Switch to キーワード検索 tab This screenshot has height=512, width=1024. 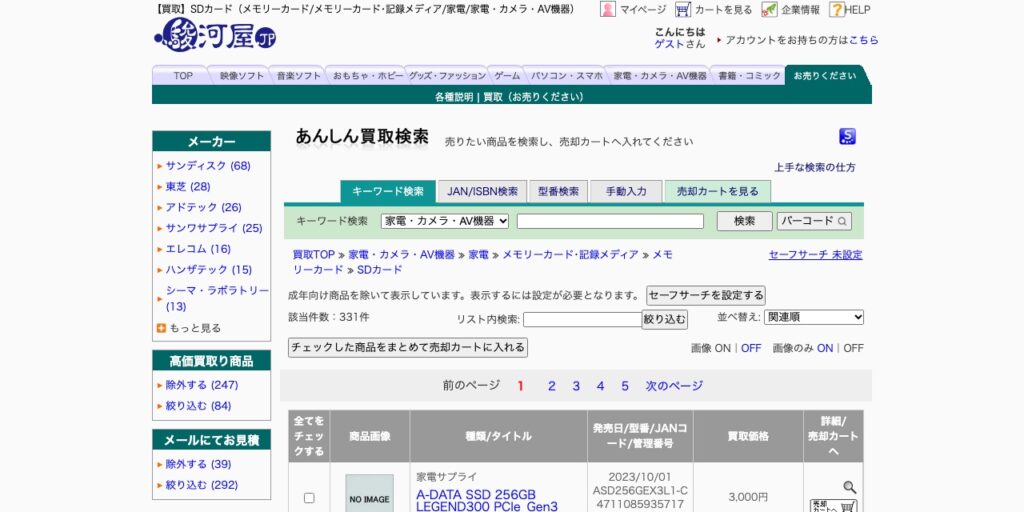[388, 191]
